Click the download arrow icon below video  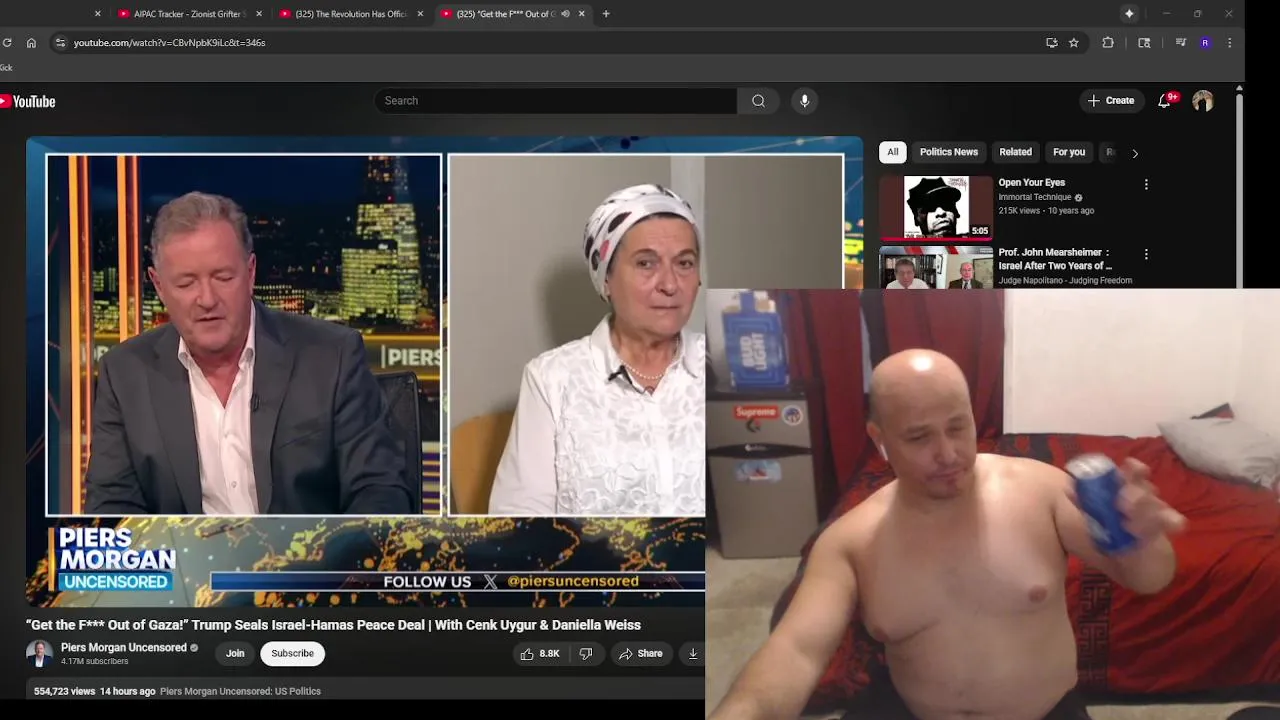coord(693,653)
